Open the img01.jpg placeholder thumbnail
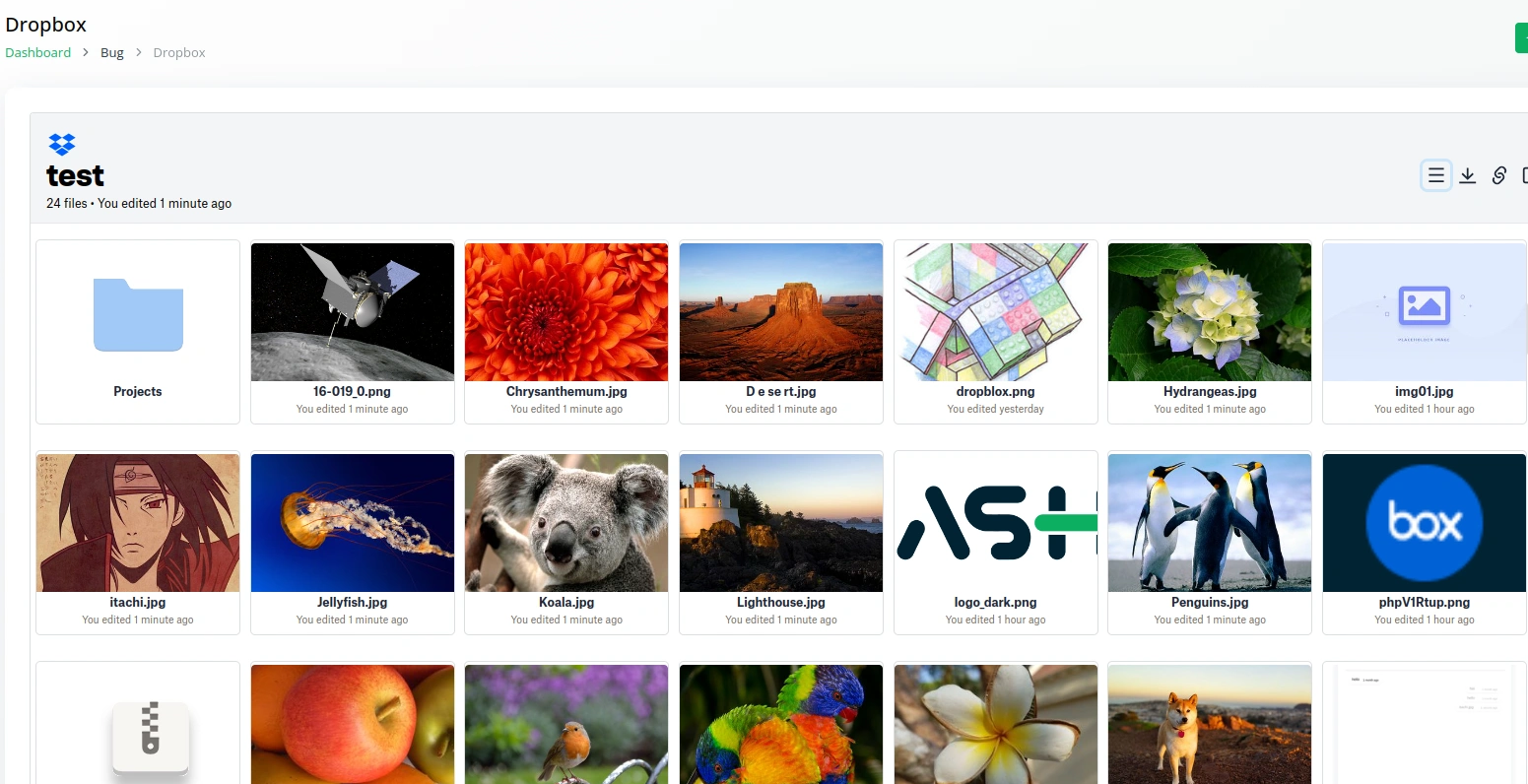1528x784 pixels. coord(1425,312)
